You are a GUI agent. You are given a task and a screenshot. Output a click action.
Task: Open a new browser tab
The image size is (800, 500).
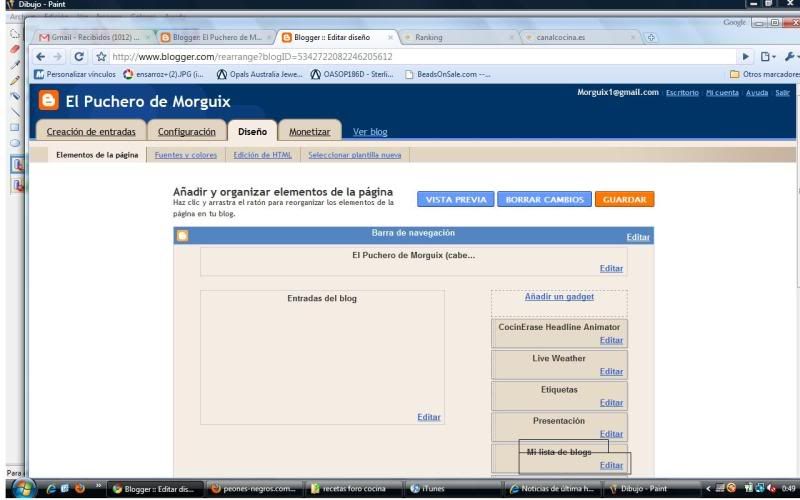click(x=651, y=37)
